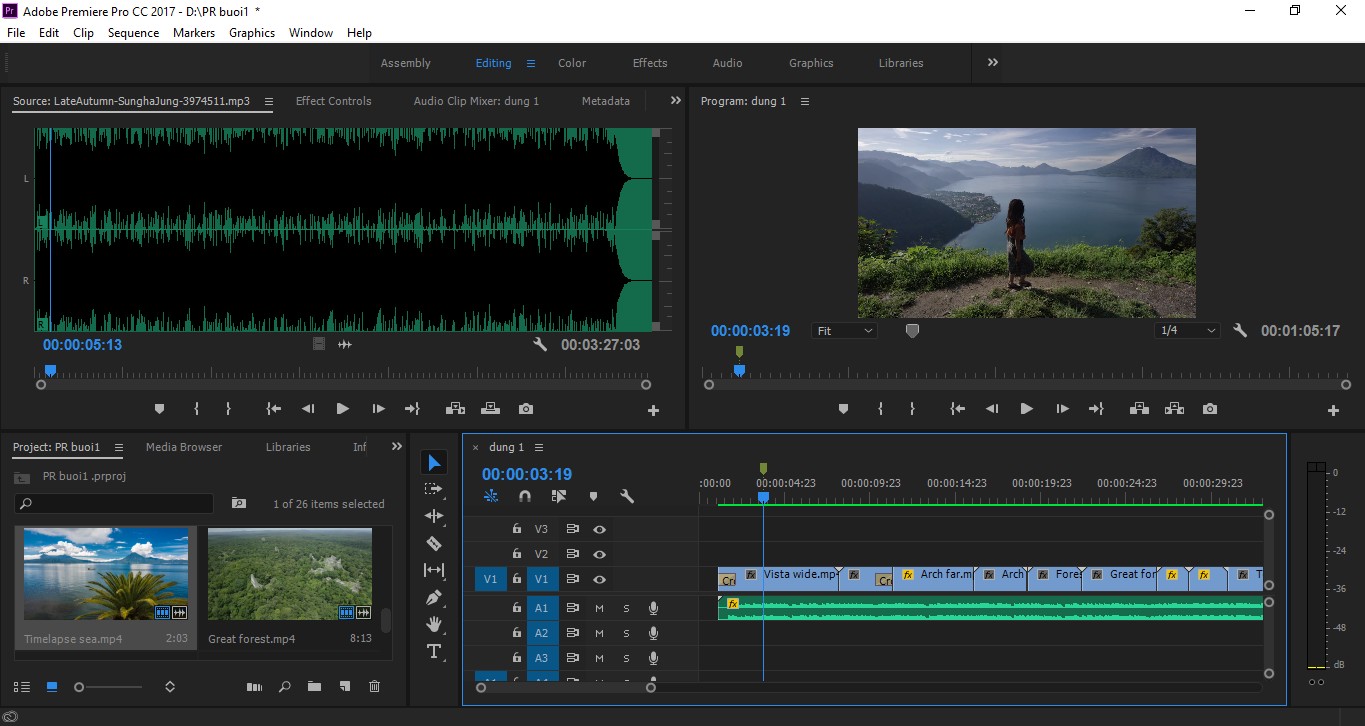Image resolution: width=1365 pixels, height=726 pixels.
Task: Select the Razor tool
Action: pyautogui.click(x=434, y=543)
